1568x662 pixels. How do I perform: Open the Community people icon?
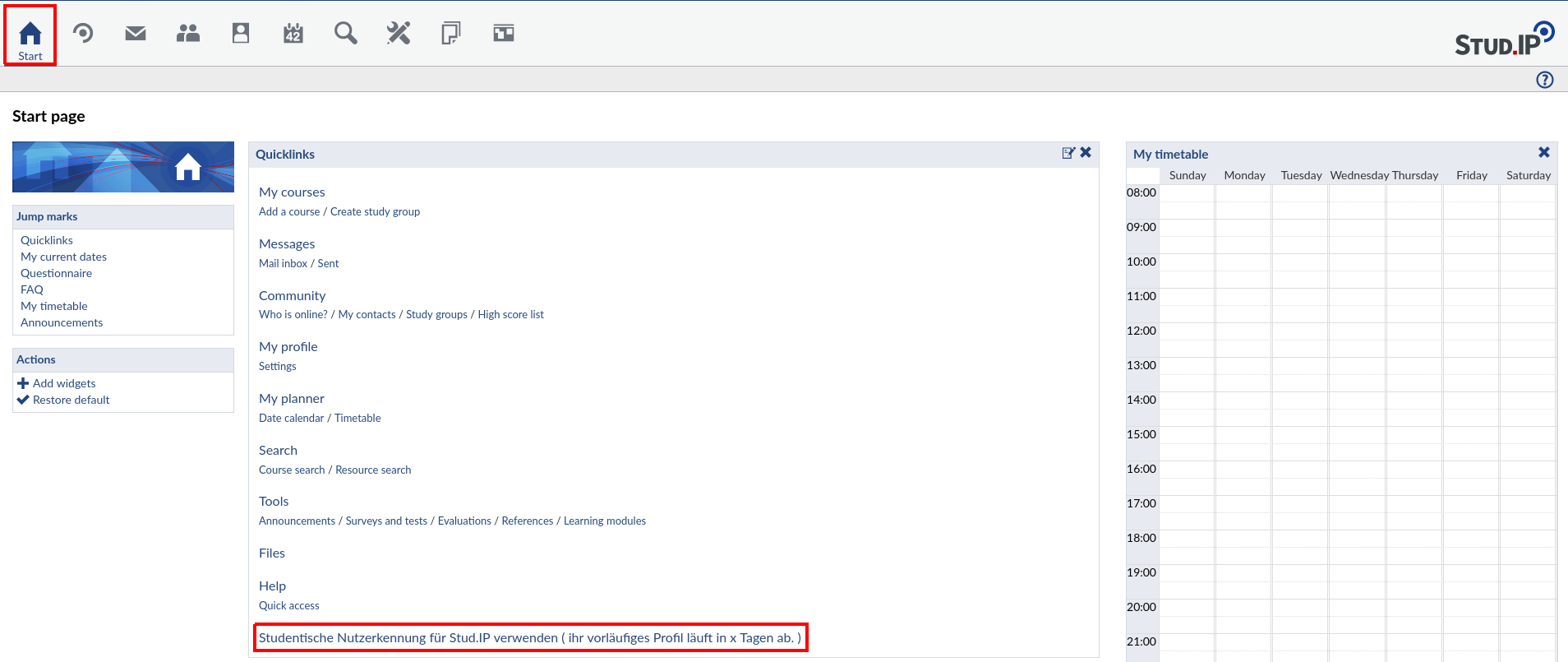coord(188,33)
